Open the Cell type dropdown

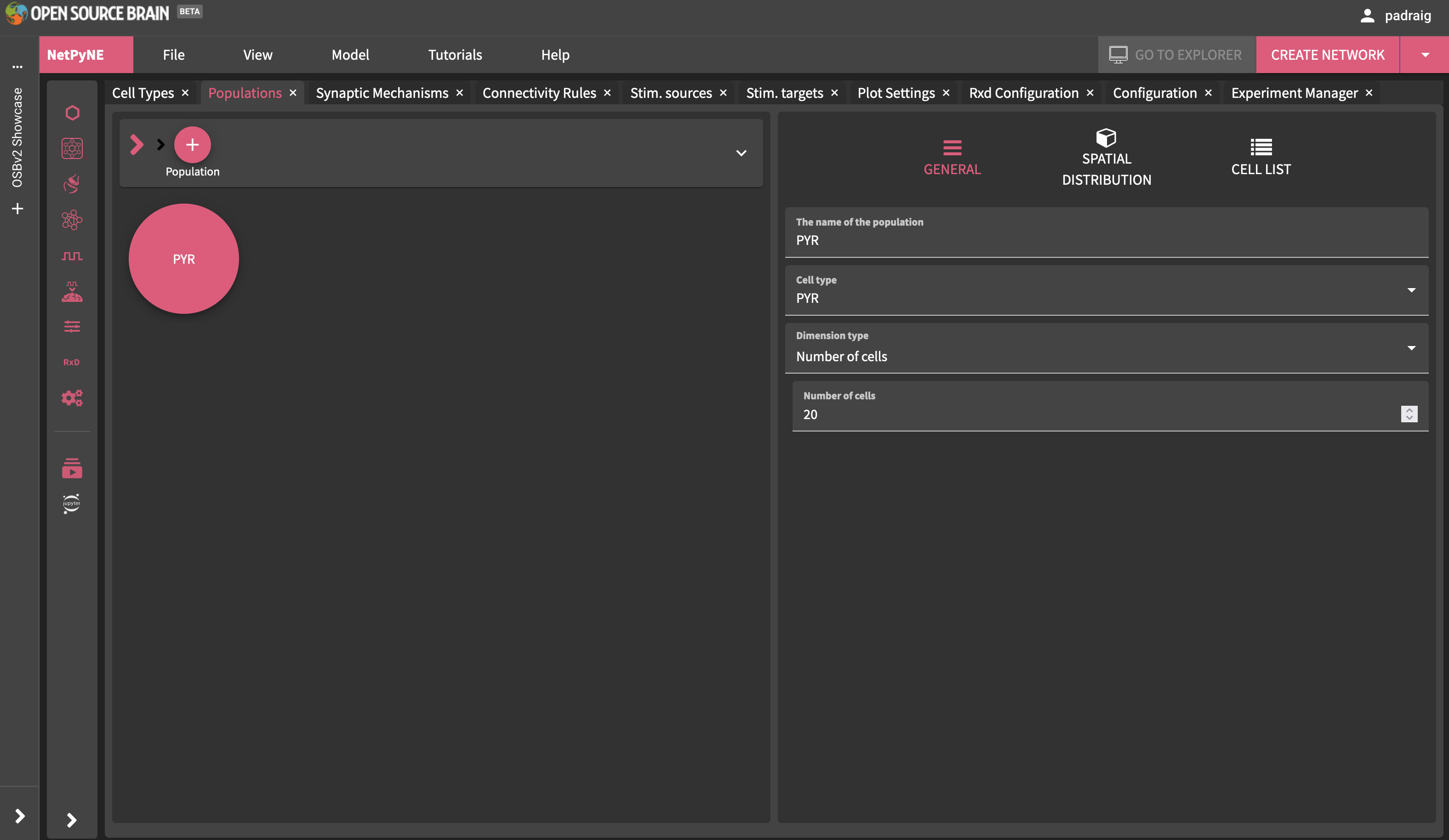point(1107,290)
